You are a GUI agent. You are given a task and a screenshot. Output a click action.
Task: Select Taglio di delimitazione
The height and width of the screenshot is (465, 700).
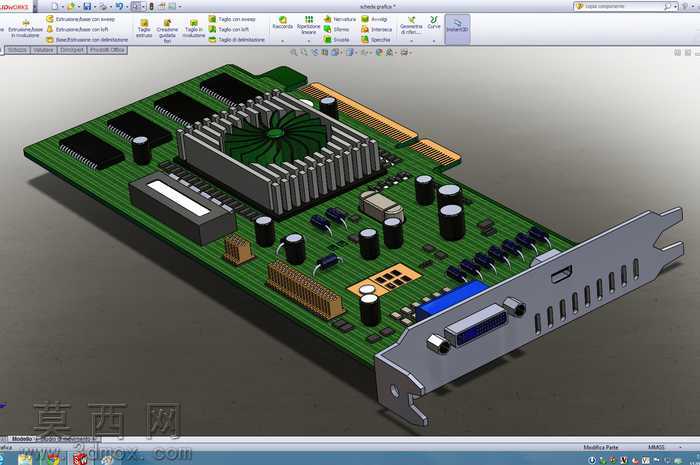tap(237, 40)
